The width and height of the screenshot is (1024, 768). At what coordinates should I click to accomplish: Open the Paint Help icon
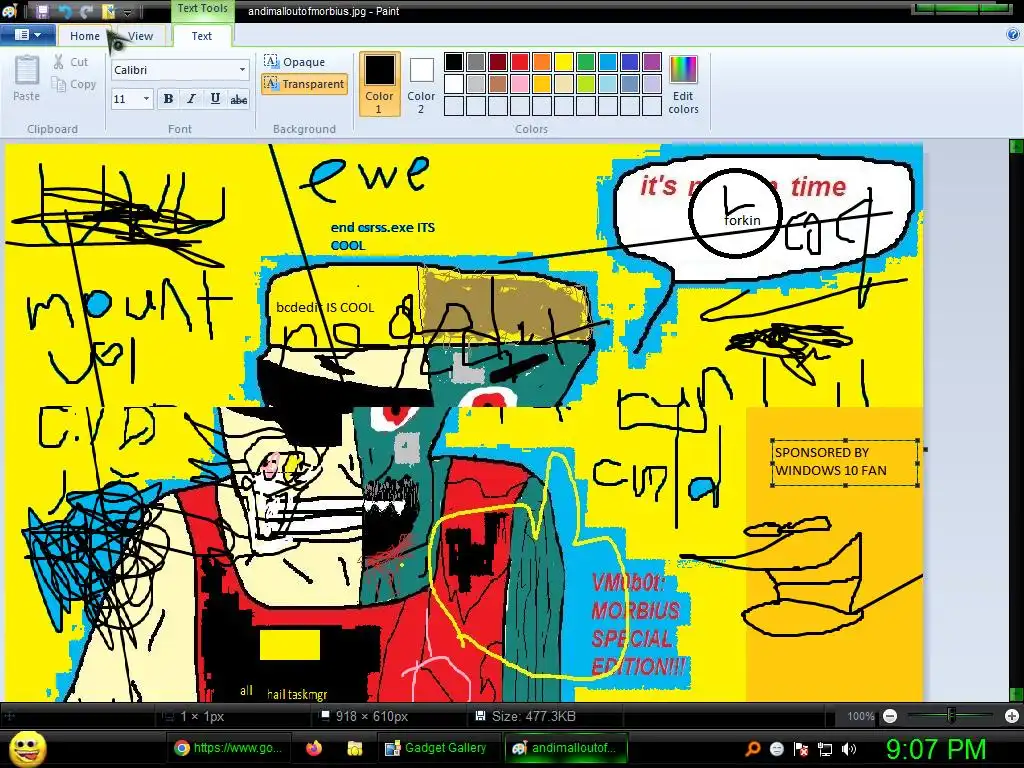point(1013,35)
